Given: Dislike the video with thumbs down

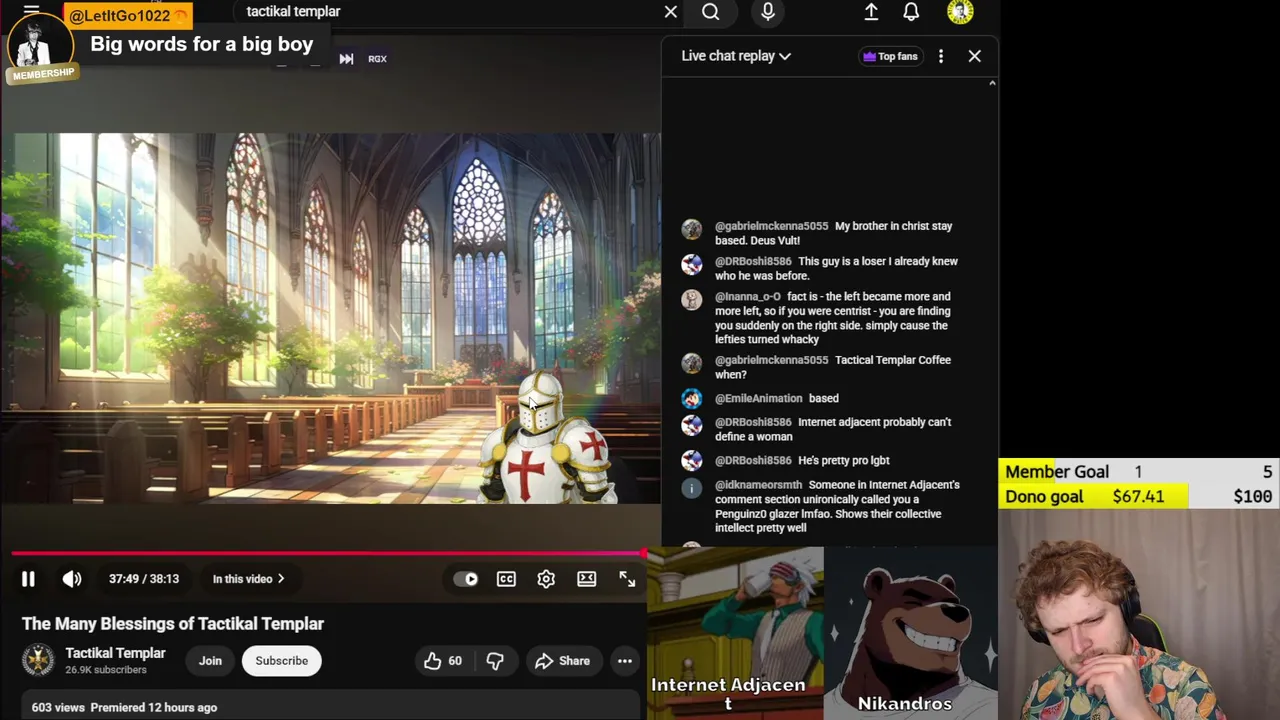Looking at the screenshot, I should coord(495,661).
